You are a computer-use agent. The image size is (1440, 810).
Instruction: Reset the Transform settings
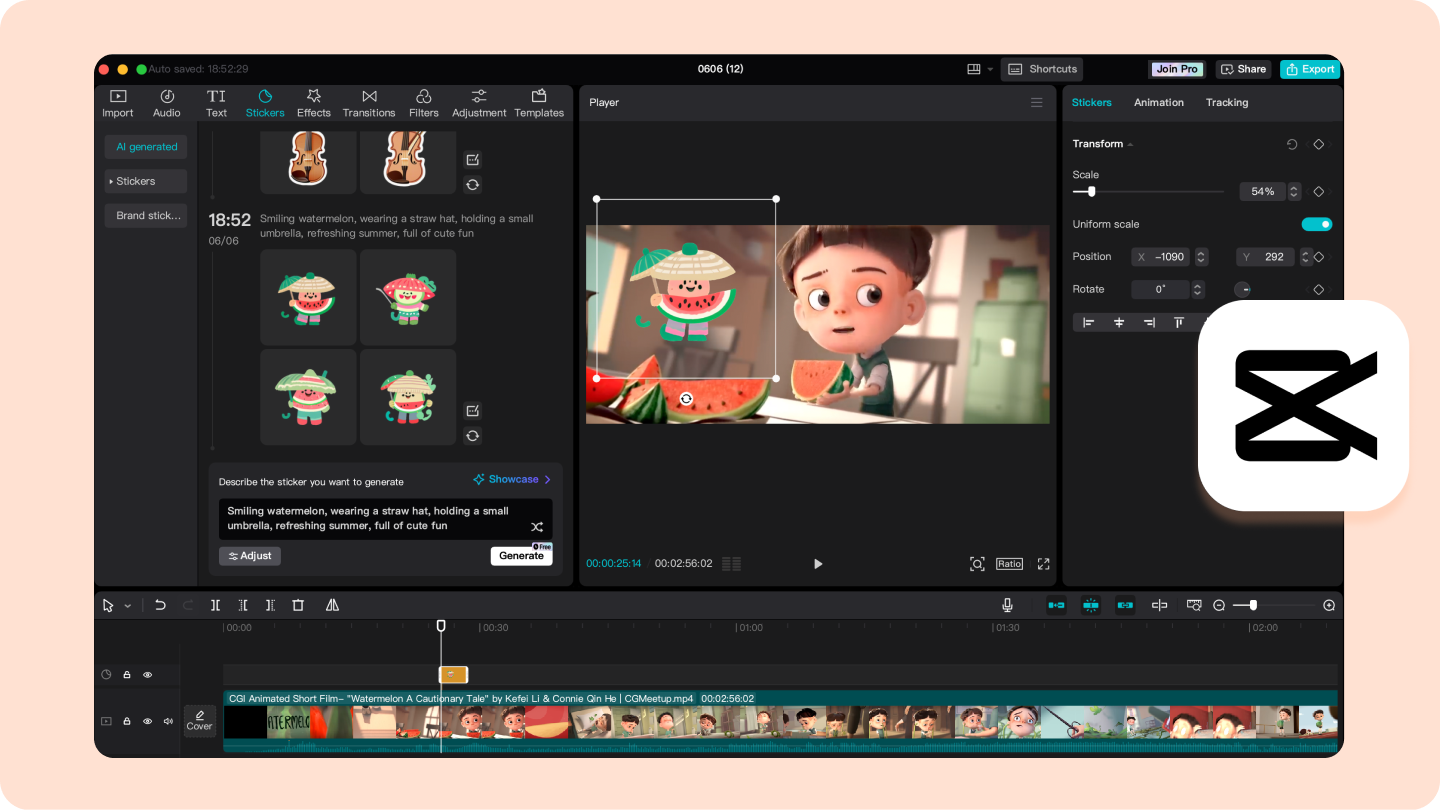pos(1292,145)
